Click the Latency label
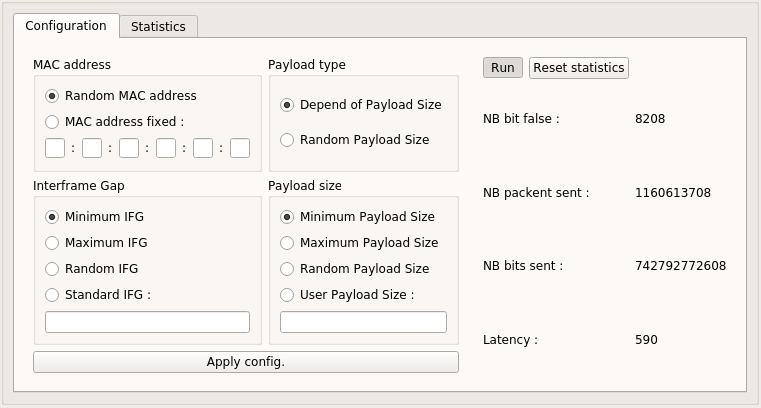Viewport: 761px width, 408px height. click(x=510, y=340)
